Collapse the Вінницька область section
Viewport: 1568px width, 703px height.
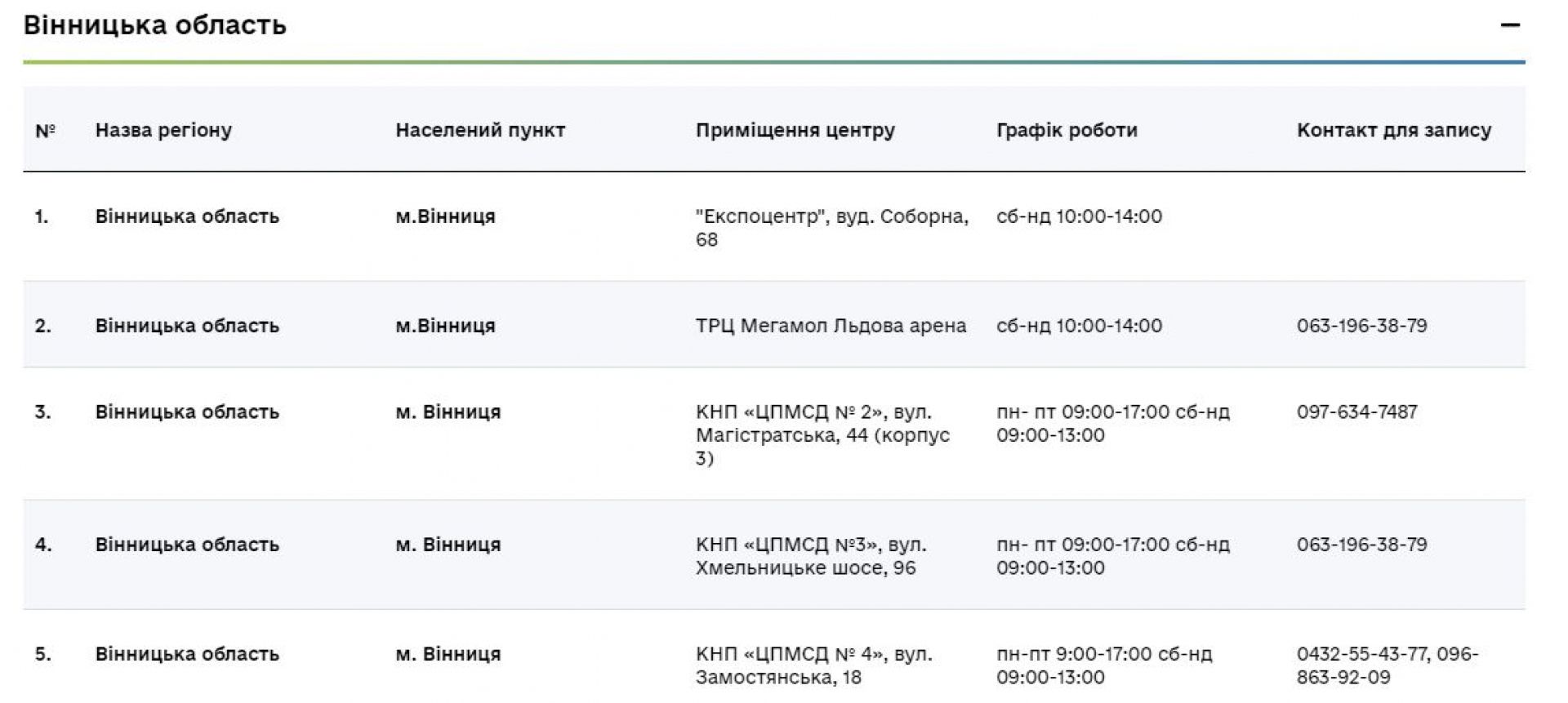[x=1510, y=25]
